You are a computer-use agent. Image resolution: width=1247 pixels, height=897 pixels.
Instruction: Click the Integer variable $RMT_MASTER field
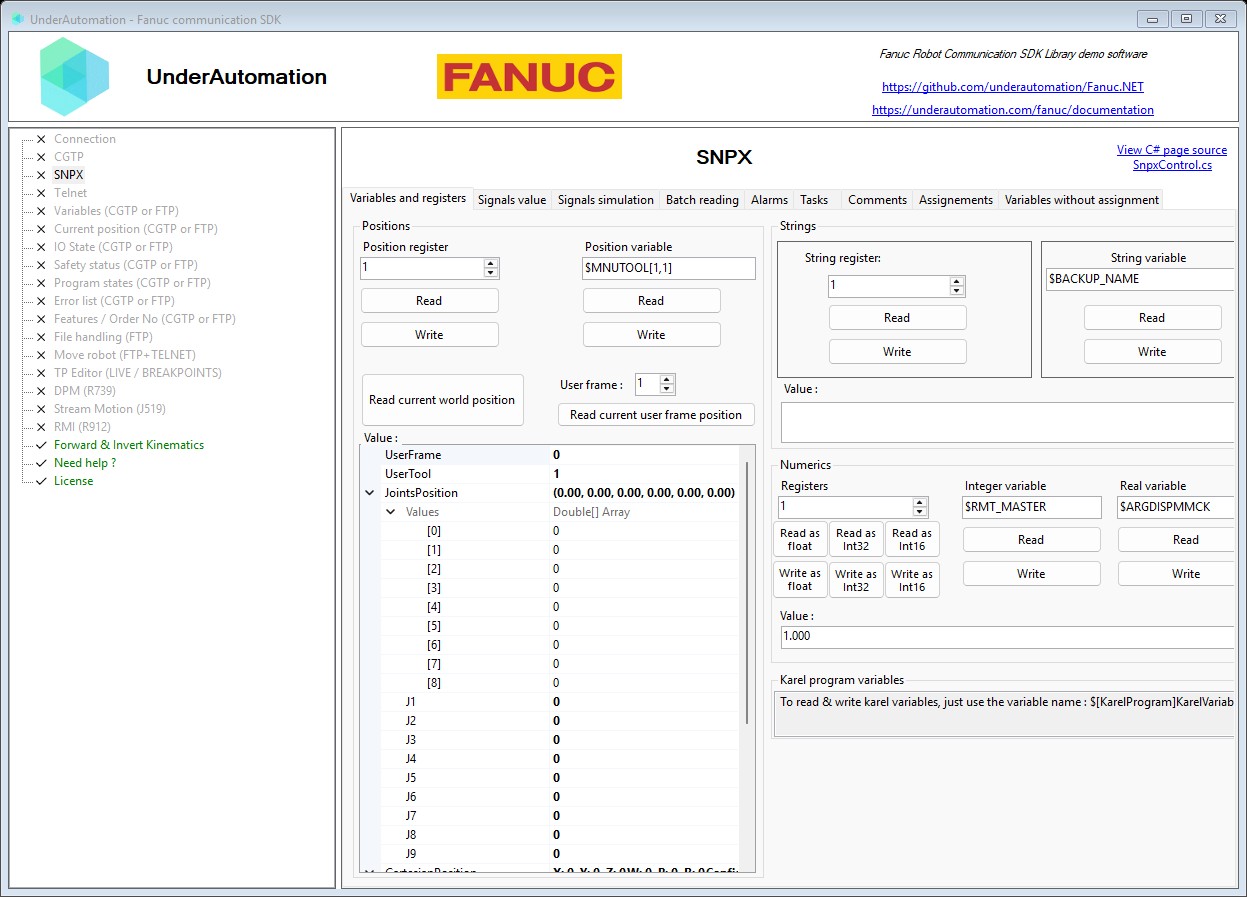tap(1031, 507)
